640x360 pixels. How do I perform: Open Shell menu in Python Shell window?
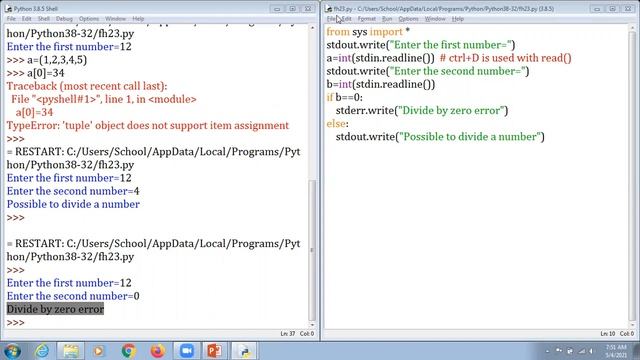coord(44,19)
